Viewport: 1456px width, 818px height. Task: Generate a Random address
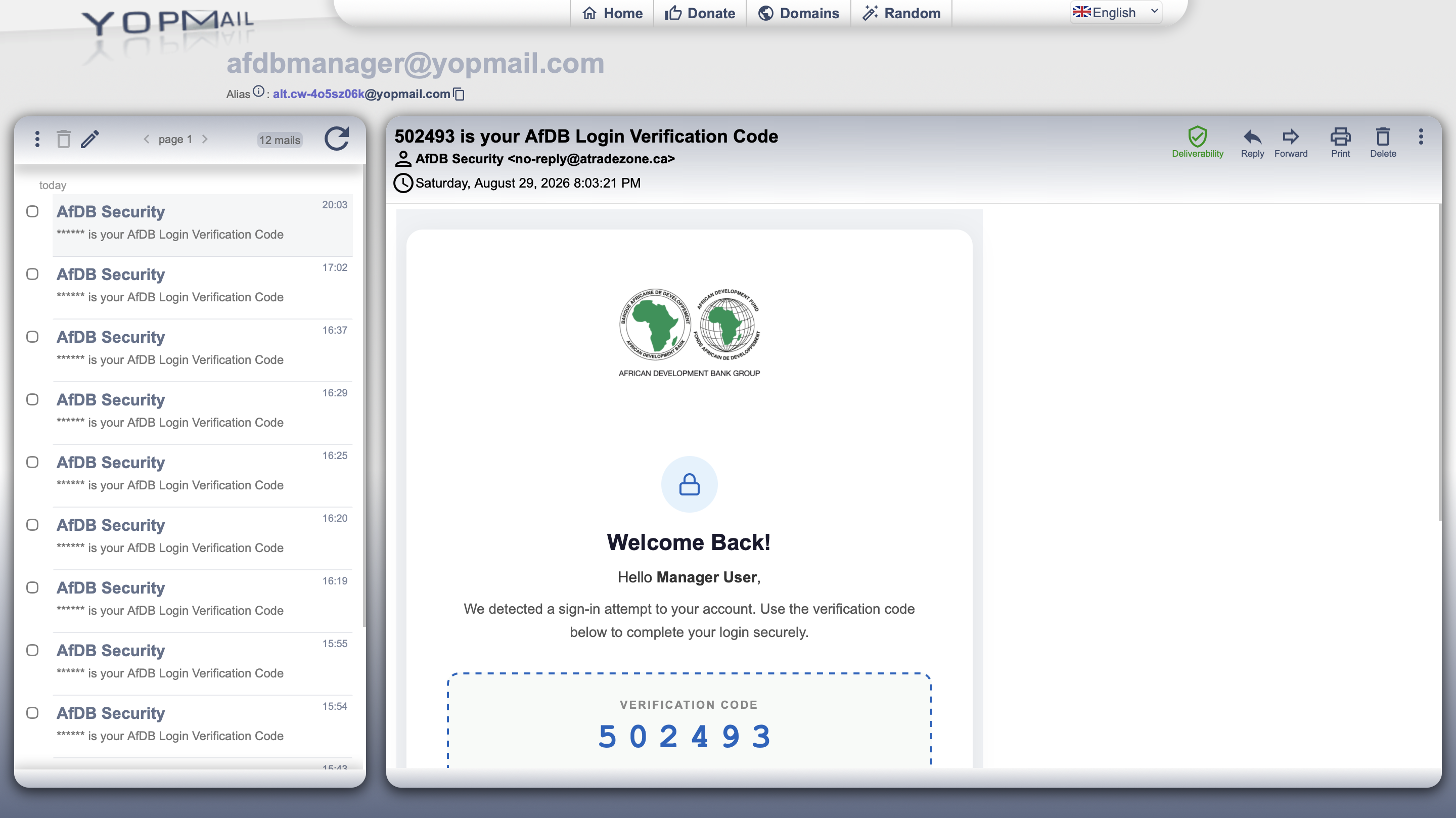pos(901,13)
